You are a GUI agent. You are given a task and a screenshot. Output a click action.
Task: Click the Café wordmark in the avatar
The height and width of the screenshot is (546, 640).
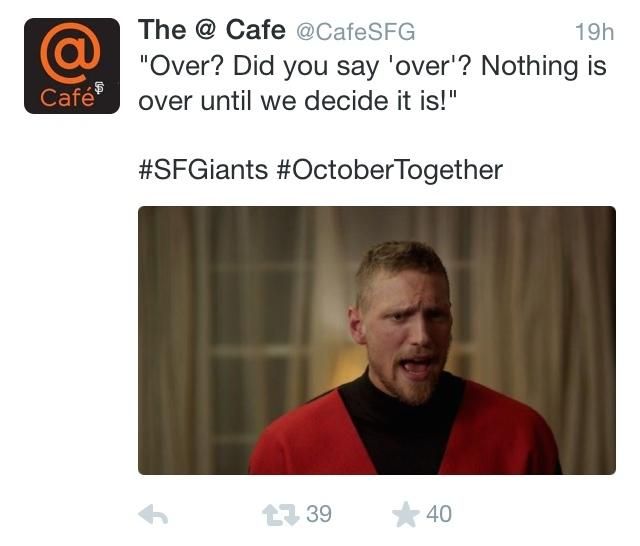[67, 97]
